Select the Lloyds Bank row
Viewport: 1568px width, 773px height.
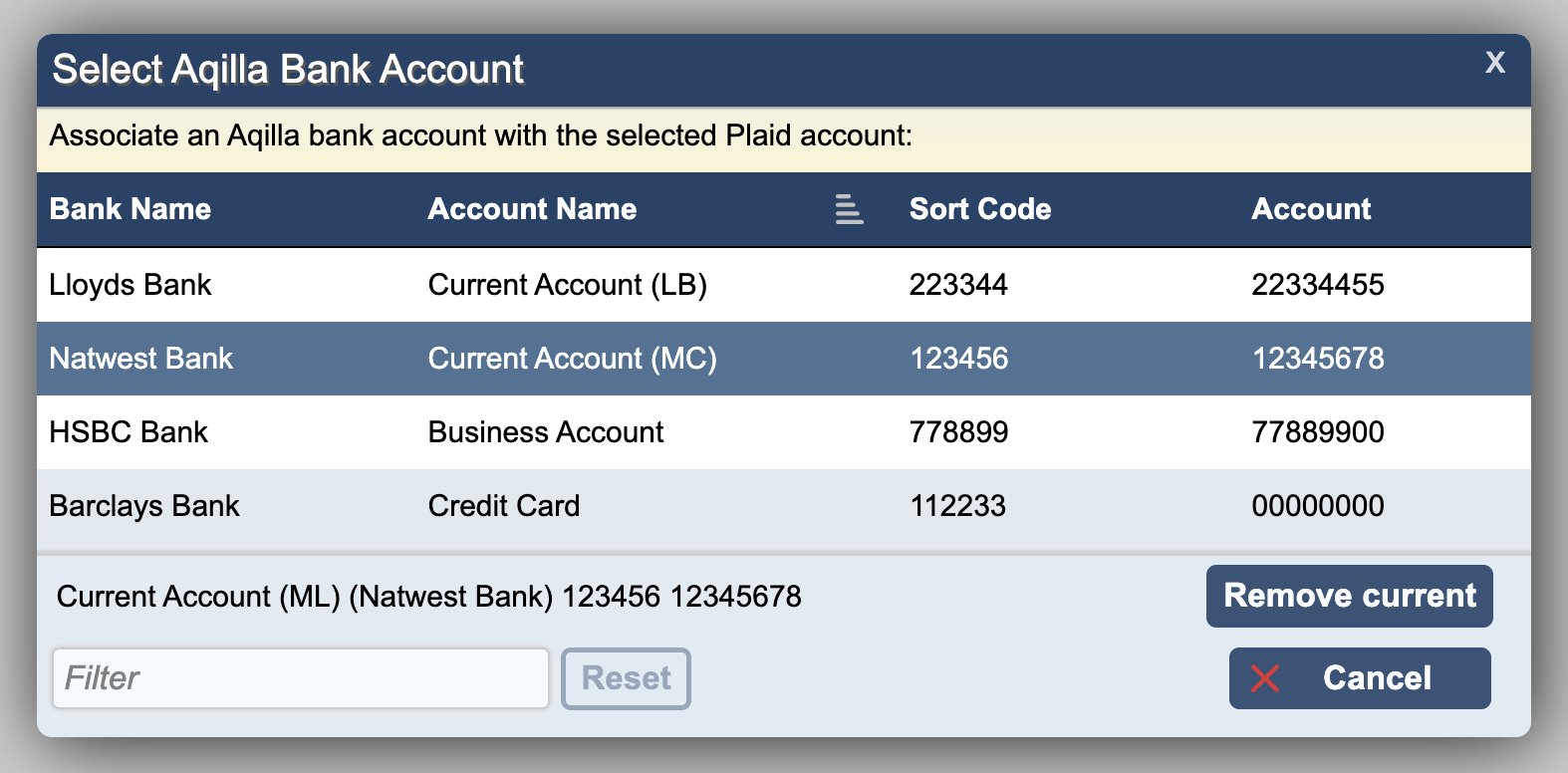(x=131, y=285)
